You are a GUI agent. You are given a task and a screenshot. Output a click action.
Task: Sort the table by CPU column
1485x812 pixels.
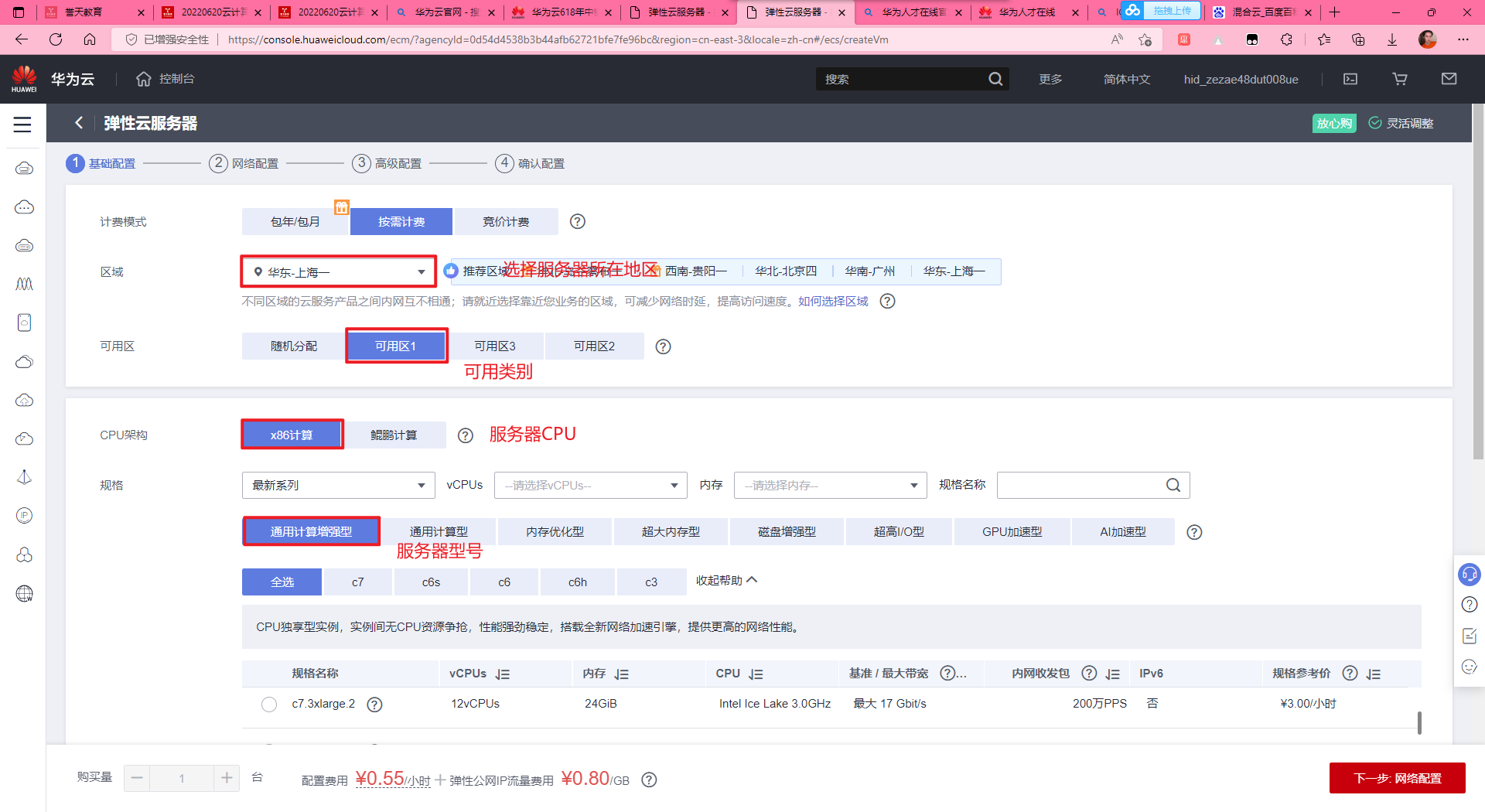pyautogui.click(x=756, y=674)
